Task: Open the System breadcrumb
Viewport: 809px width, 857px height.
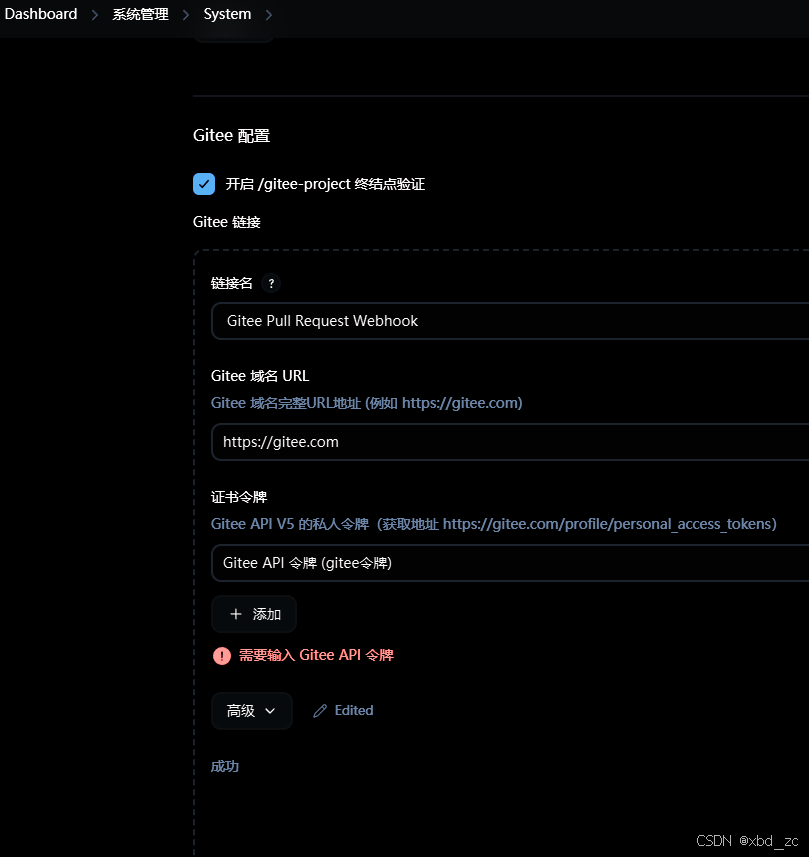Action: coord(227,14)
